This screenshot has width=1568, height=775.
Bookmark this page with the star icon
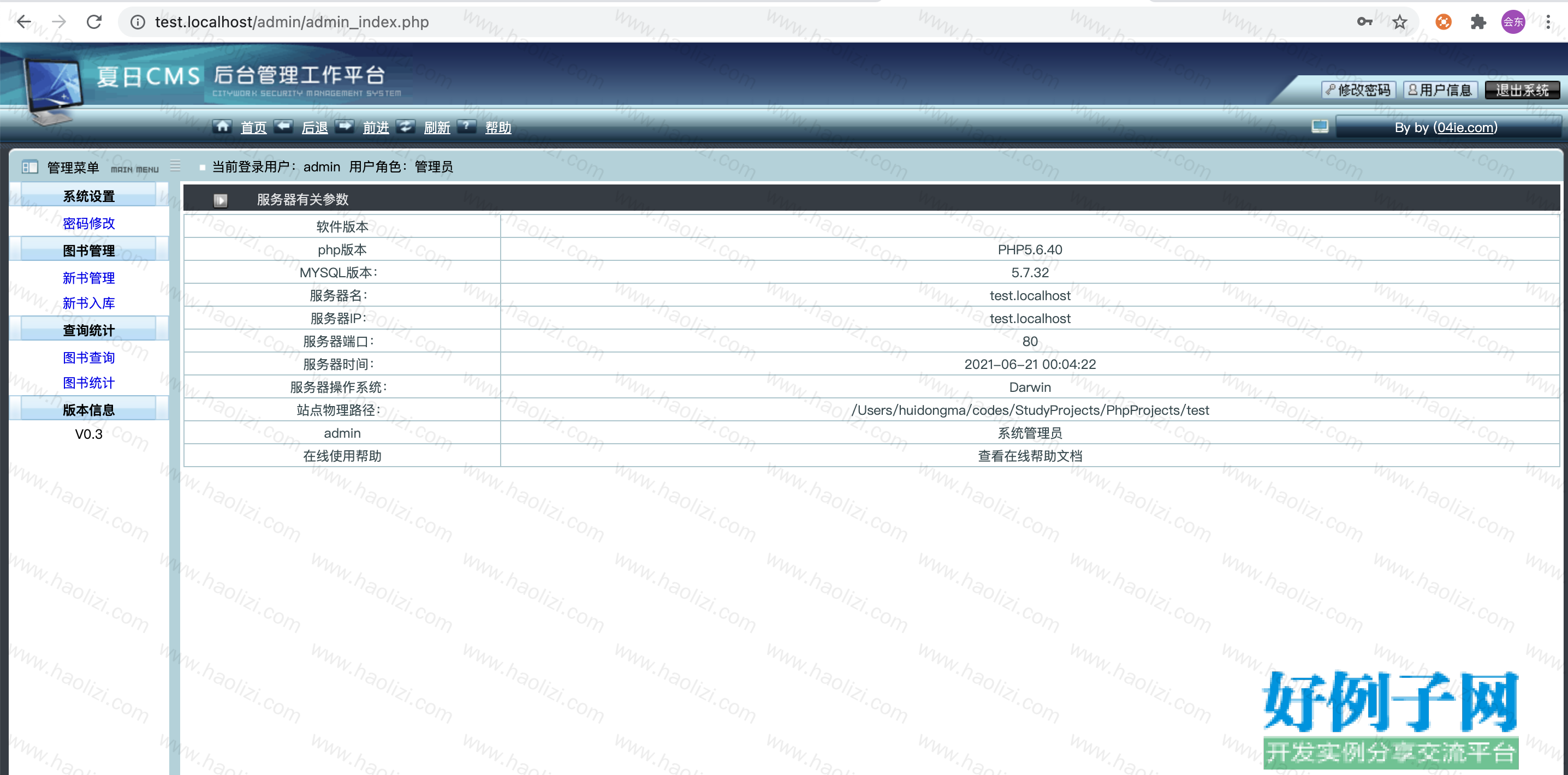(1399, 22)
